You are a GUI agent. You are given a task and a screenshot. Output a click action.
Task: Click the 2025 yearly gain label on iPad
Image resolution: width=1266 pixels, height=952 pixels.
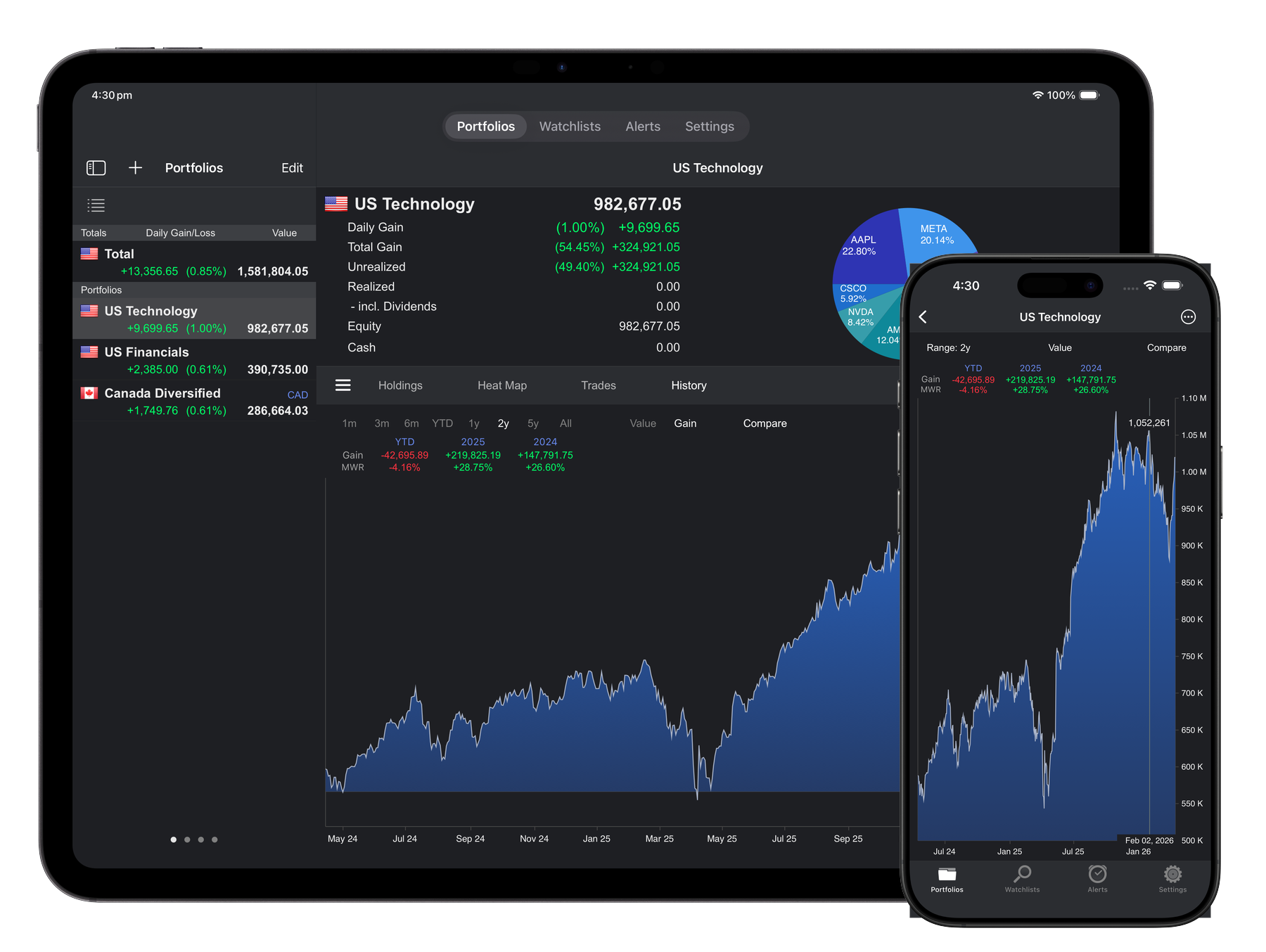[473, 442]
